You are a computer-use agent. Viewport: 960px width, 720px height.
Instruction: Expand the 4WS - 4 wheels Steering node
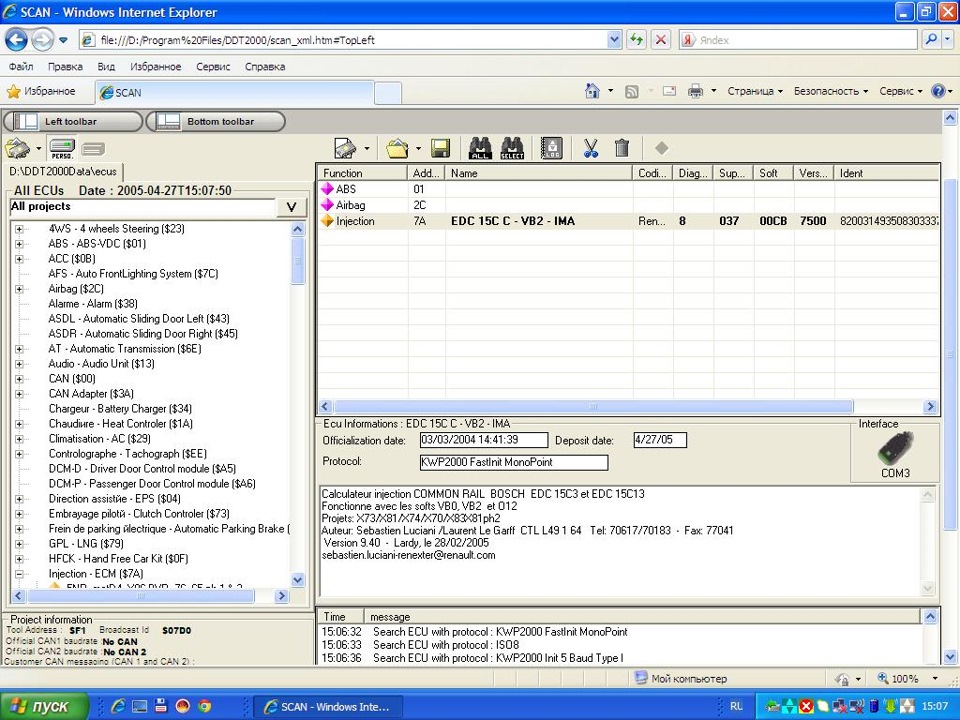pyautogui.click(x=19, y=229)
